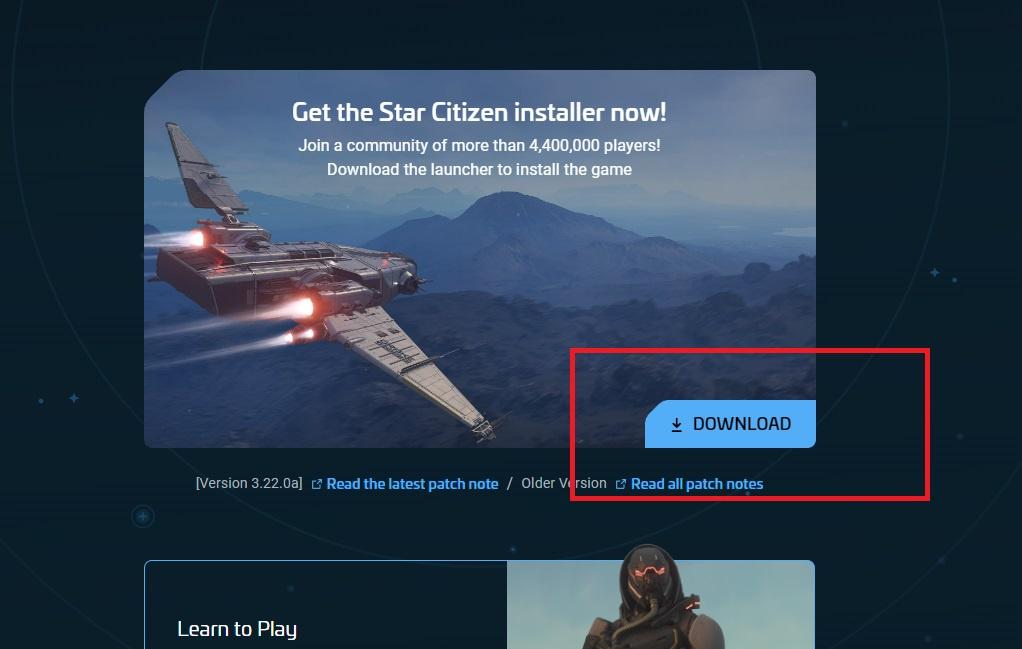Click external-link icon before Read all patch notes
Screen dimensions: 1022x649
click(620, 484)
